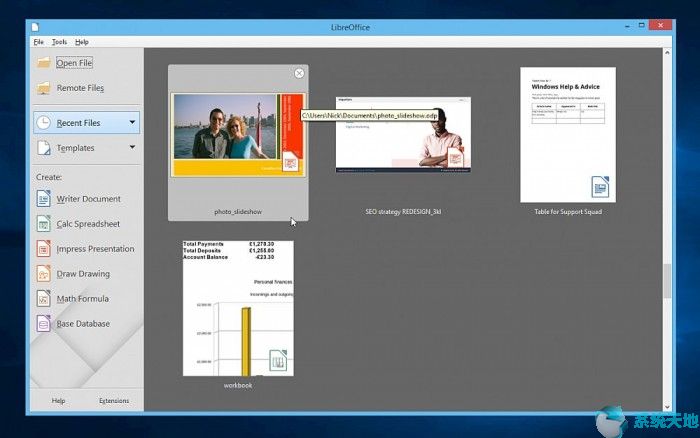Image resolution: width=700 pixels, height=438 pixels.
Task: Click the Open File folder icon
Action: [44, 63]
